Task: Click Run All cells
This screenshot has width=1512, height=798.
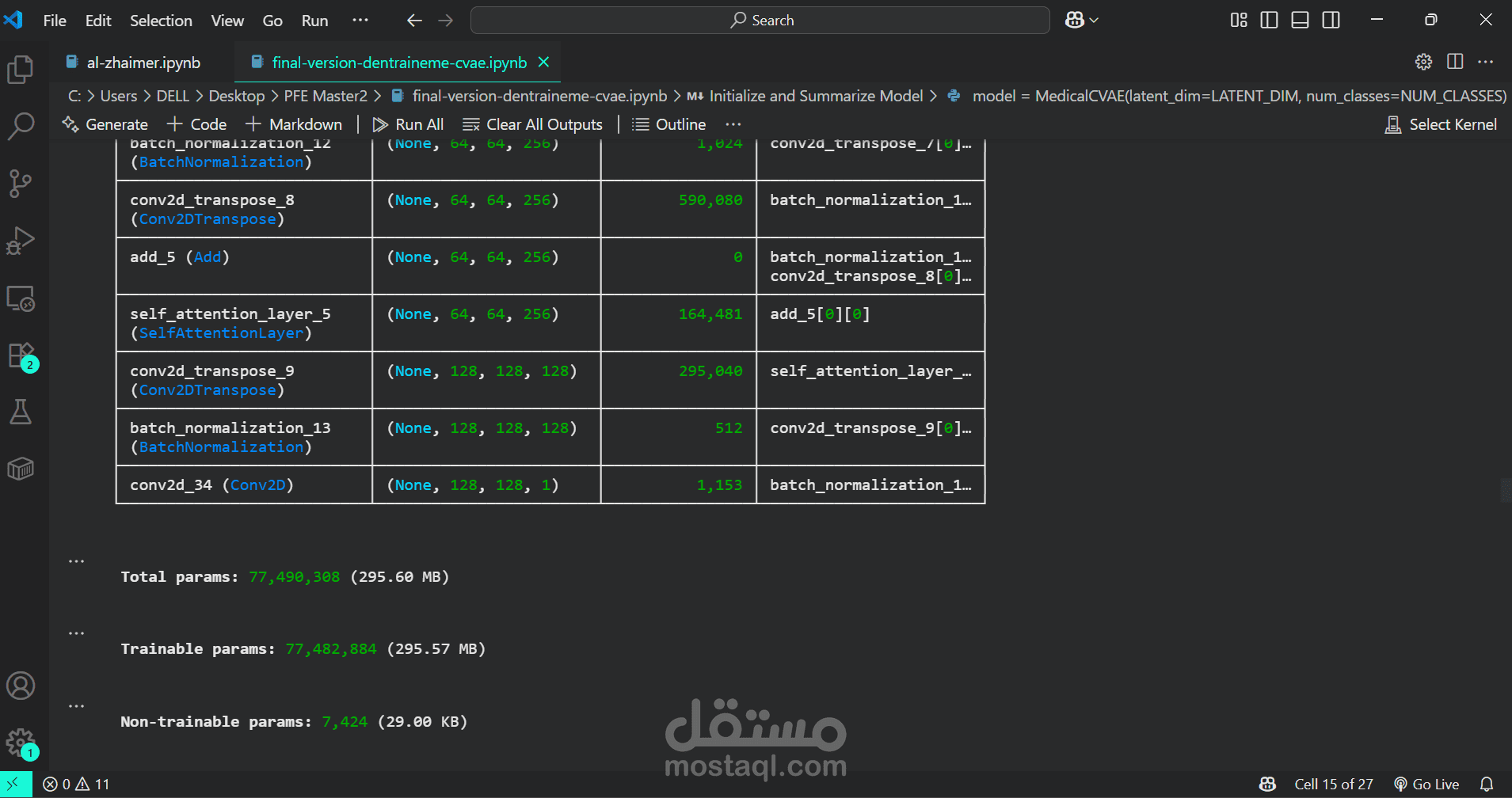Action: click(x=408, y=124)
